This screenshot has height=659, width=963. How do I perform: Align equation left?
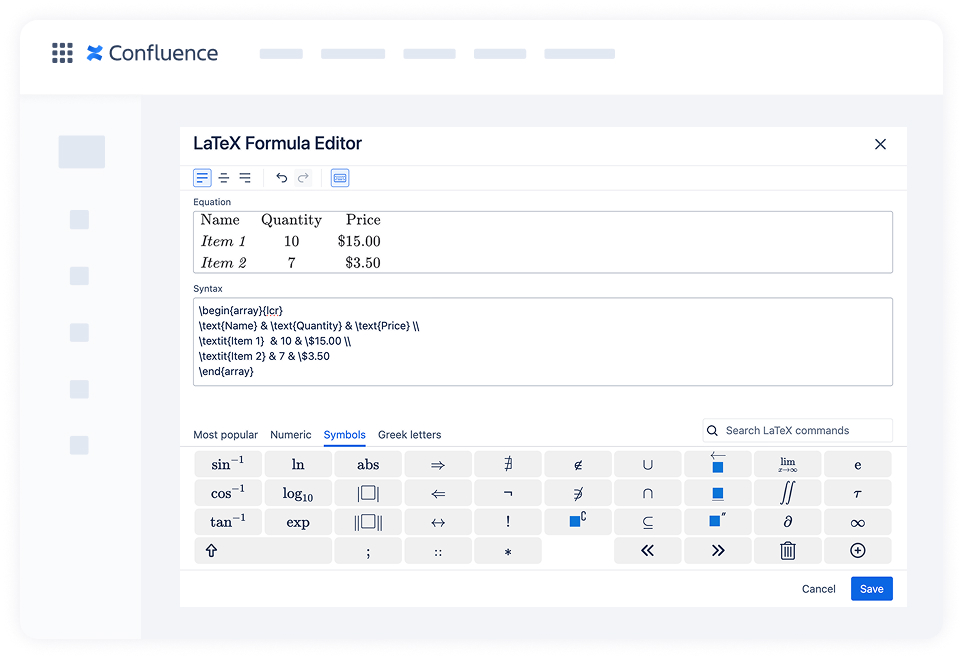click(x=202, y=178)
